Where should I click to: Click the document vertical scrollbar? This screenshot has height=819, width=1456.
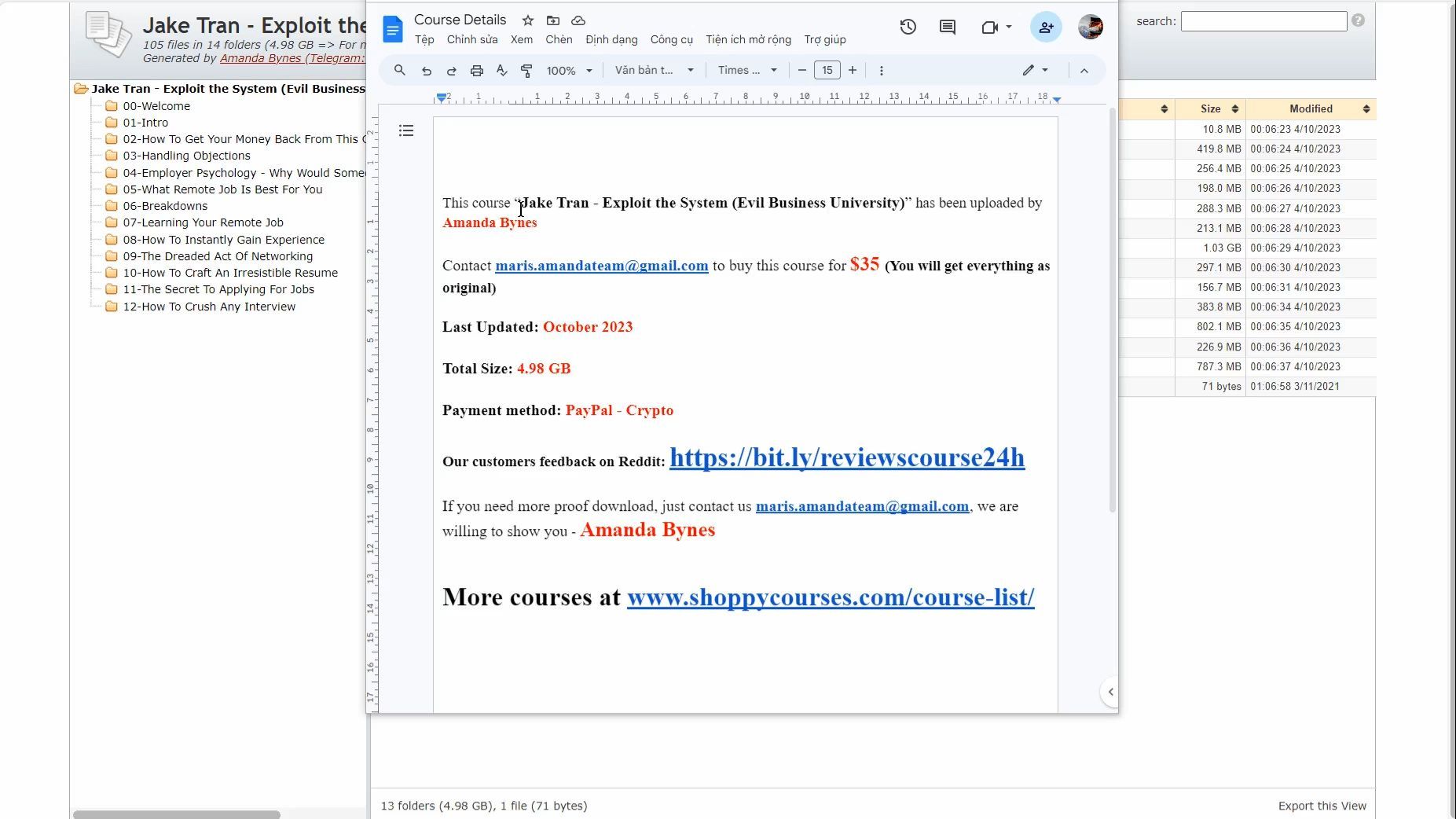click(x=1112, y=310)
